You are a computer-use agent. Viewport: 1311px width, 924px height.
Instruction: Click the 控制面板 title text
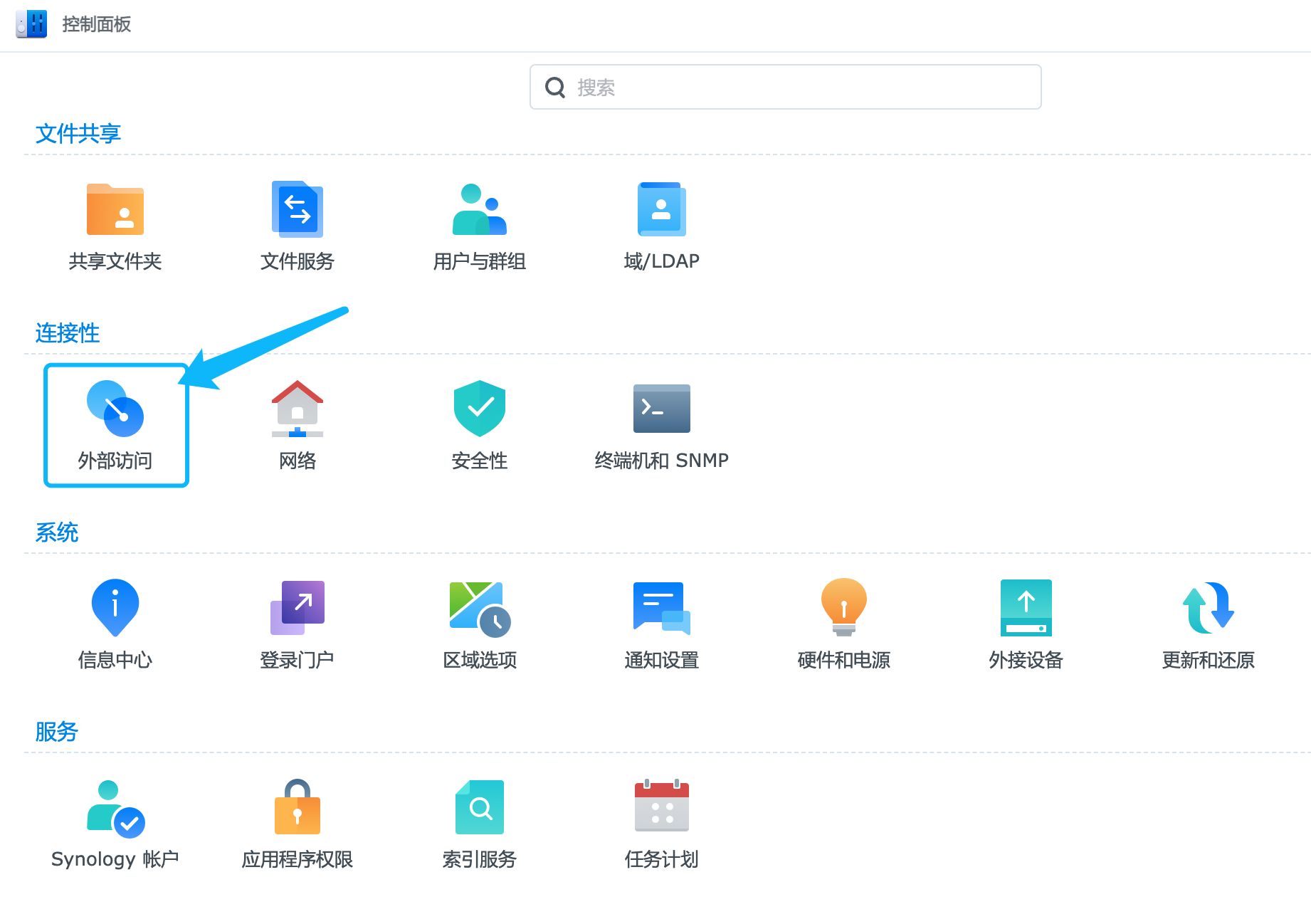pos(97,24)
